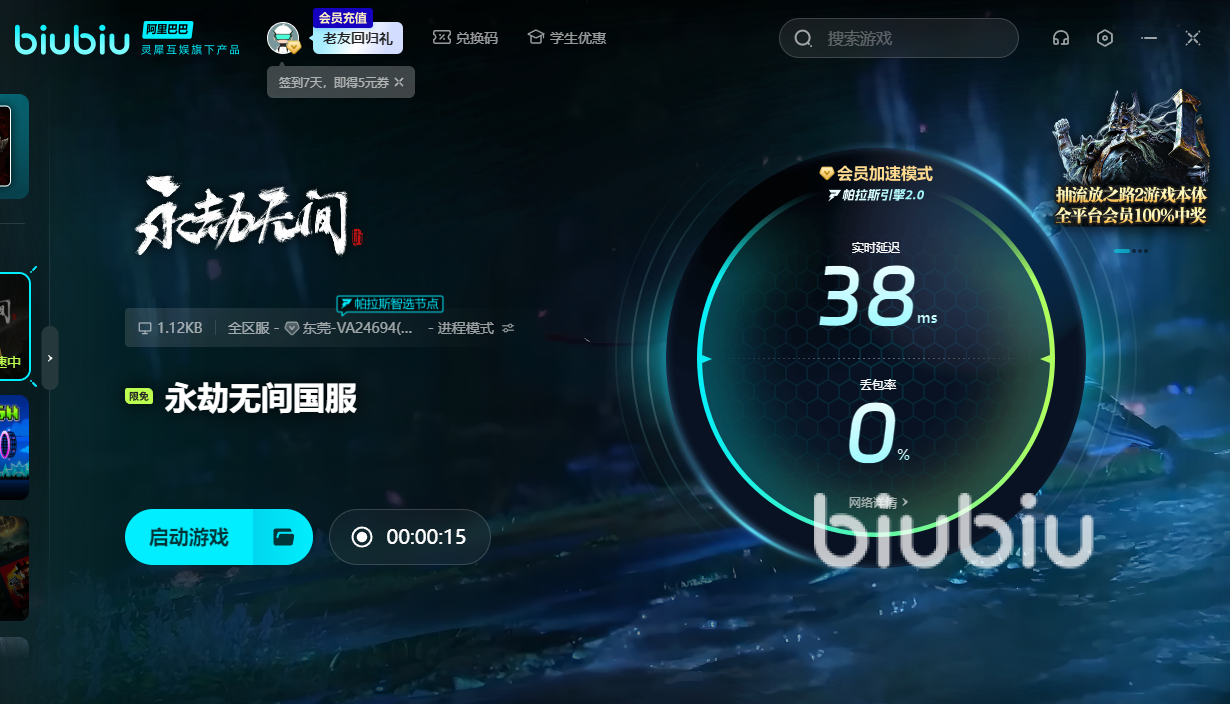Click 启动游戏 launch button
The height and width of the screenshot is (704, 1230).
coord(189,537)
